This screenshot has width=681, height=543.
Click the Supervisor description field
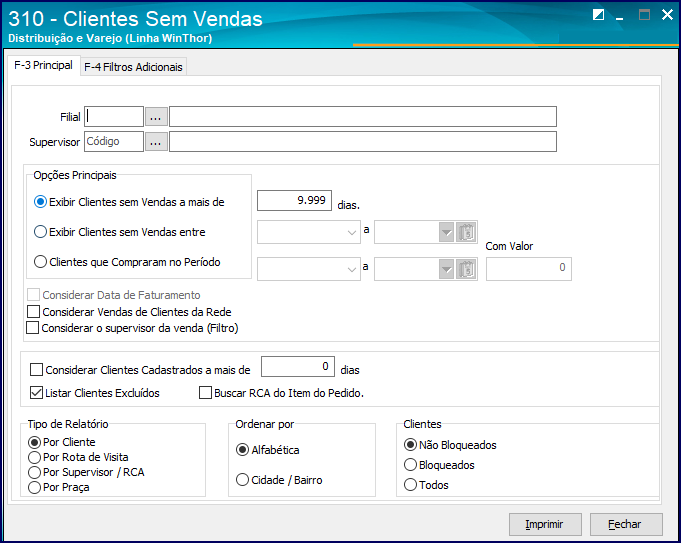(363, 142)
